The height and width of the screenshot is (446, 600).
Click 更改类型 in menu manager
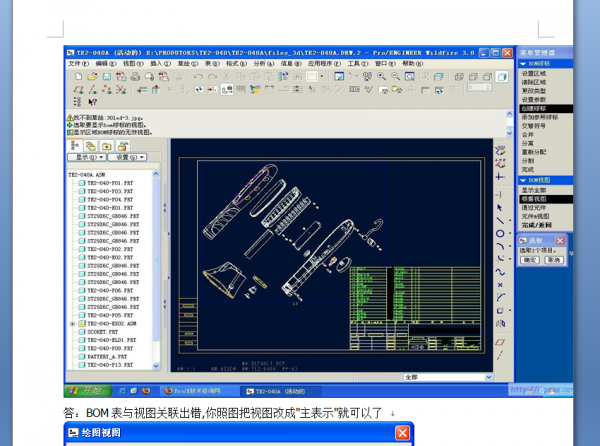[534, 91]
